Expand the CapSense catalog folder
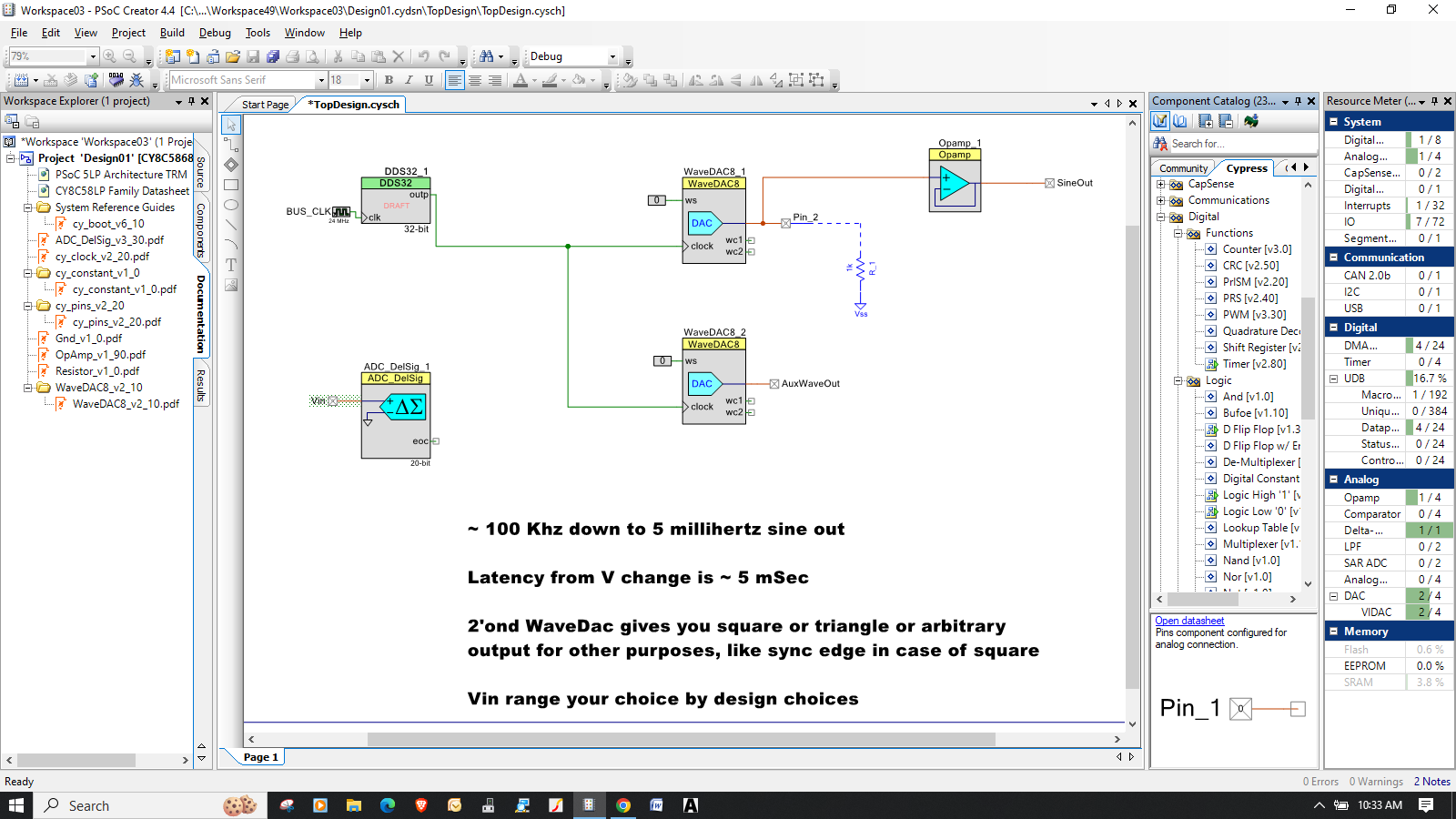1456x819 pixels. coord(1160,184)
